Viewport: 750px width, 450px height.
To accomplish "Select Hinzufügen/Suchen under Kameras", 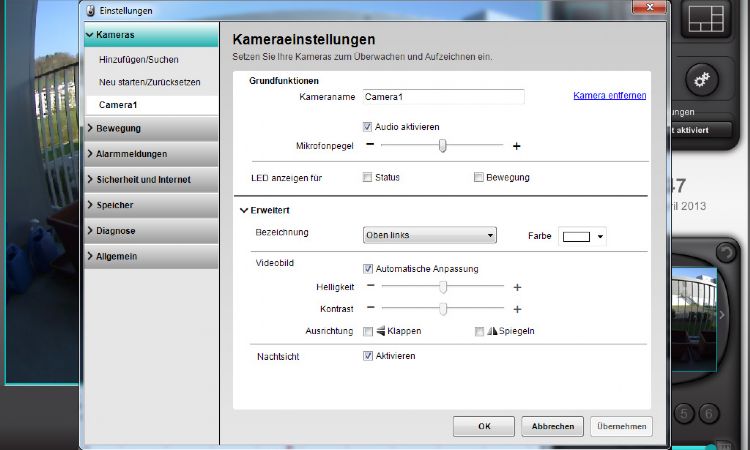I will 138,60.
